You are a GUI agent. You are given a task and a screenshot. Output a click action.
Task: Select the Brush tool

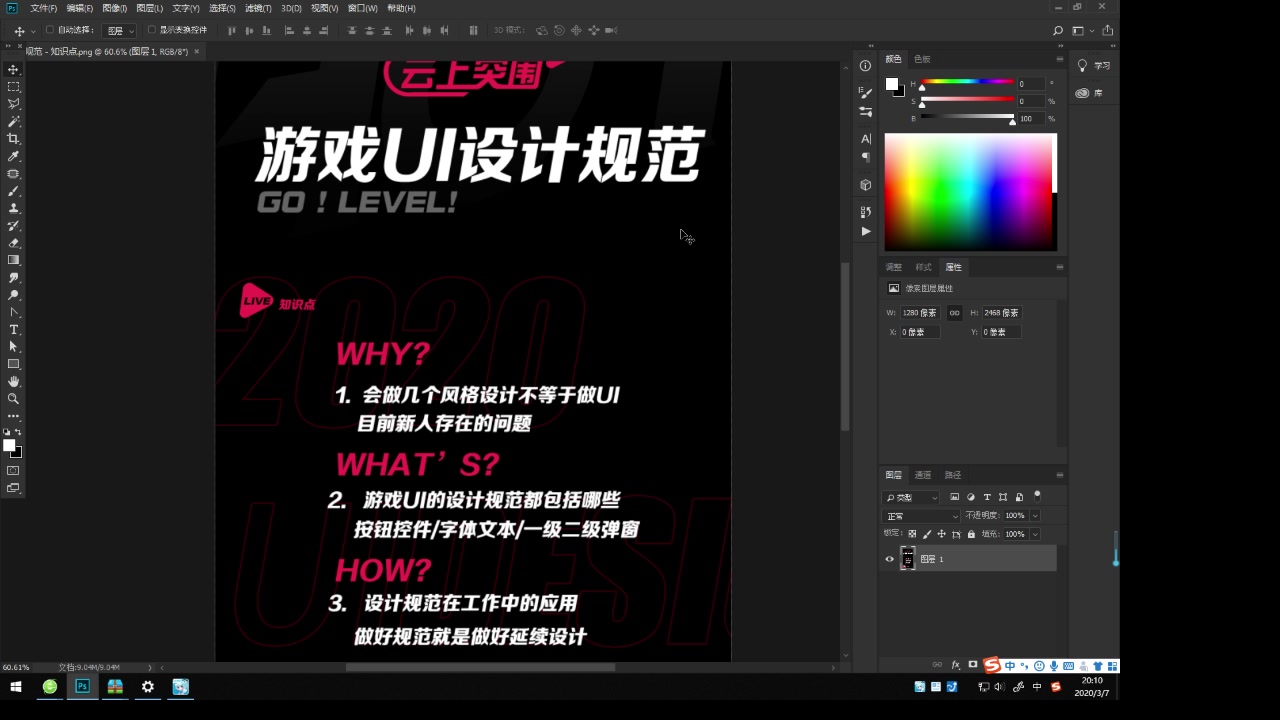point(13,190)
